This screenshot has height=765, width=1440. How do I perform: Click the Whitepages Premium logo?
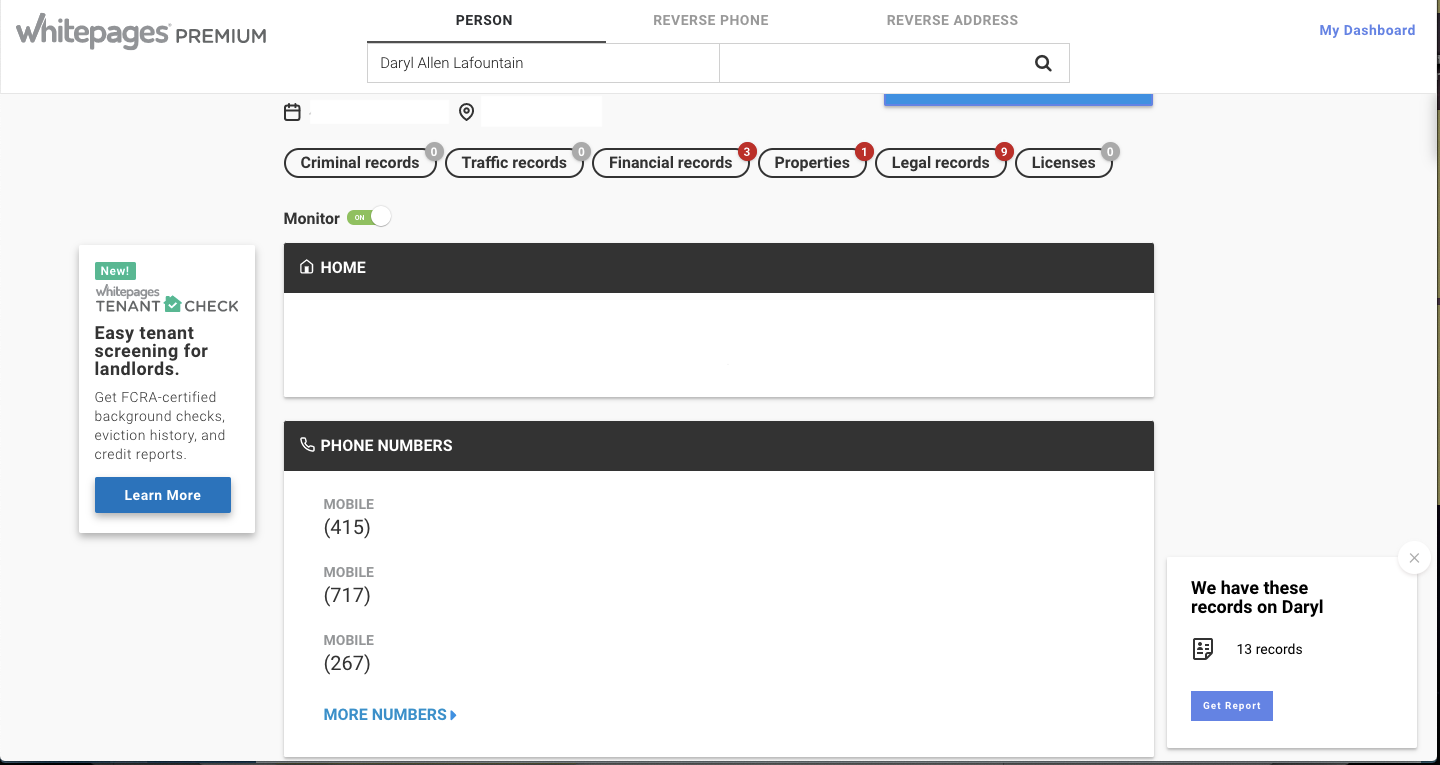[x=141, y=31]
